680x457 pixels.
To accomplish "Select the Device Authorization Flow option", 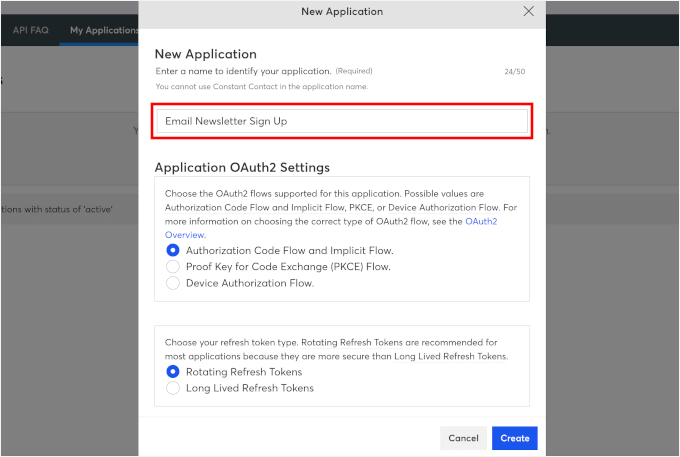I will pyautogui.click(x=173, y=283).
